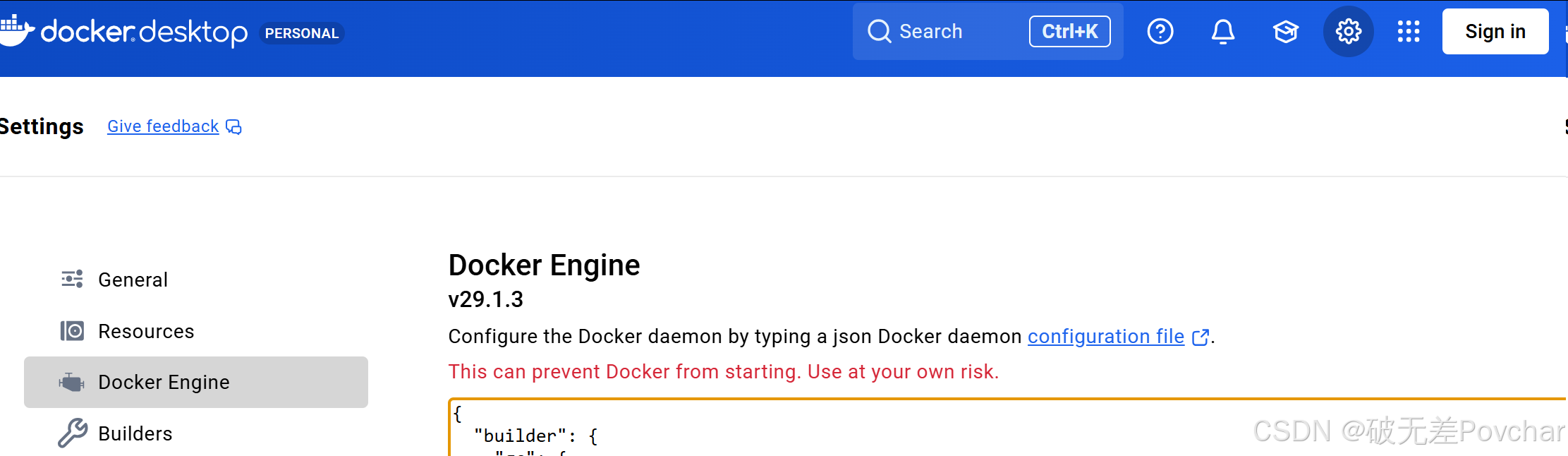This screenshot has width=1568, height=456.
Task: Click the "builder" line in the JSON editor
Action: click(536, 436)
